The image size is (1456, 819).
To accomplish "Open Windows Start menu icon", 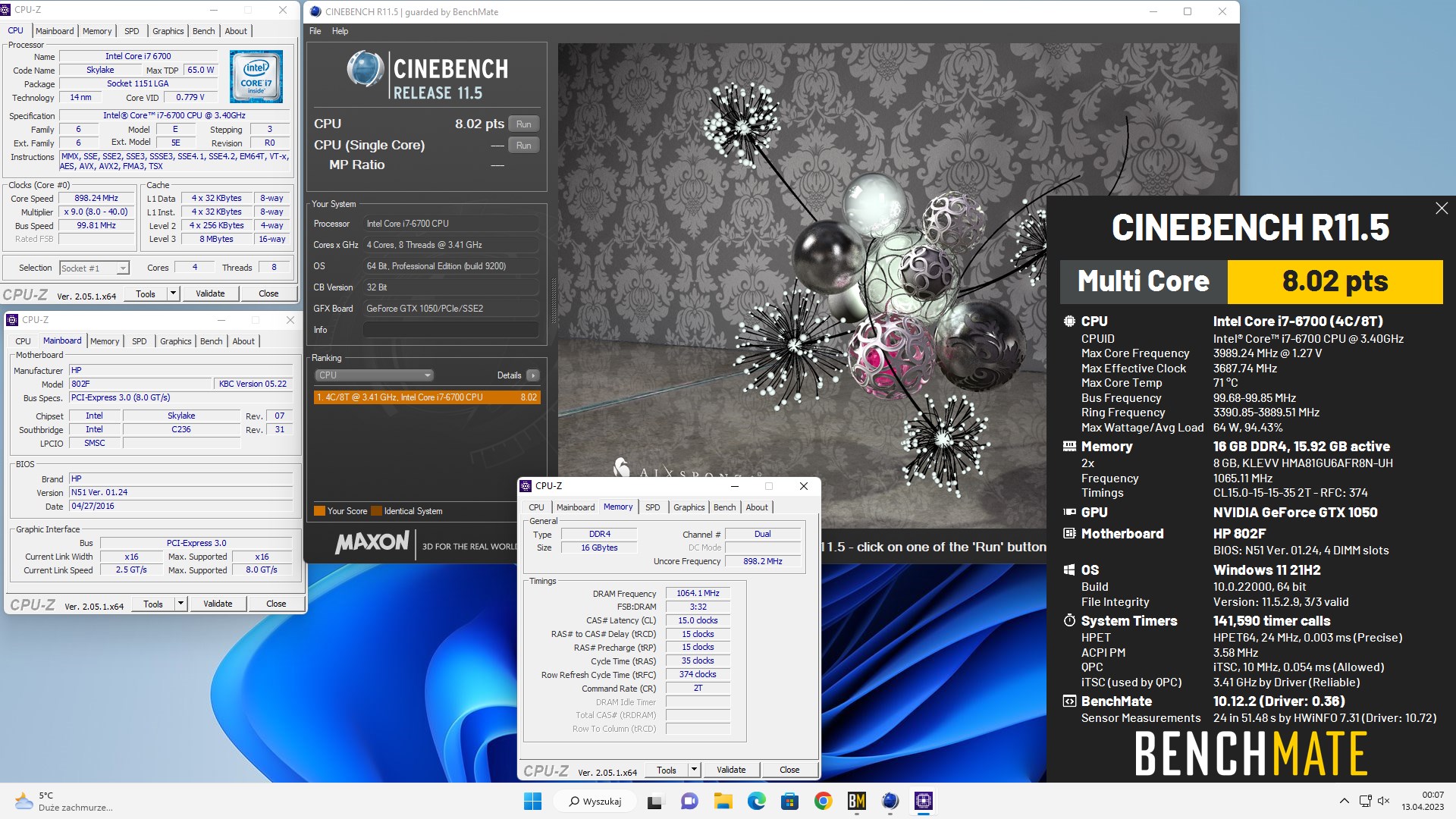I will tap(533, 801).
